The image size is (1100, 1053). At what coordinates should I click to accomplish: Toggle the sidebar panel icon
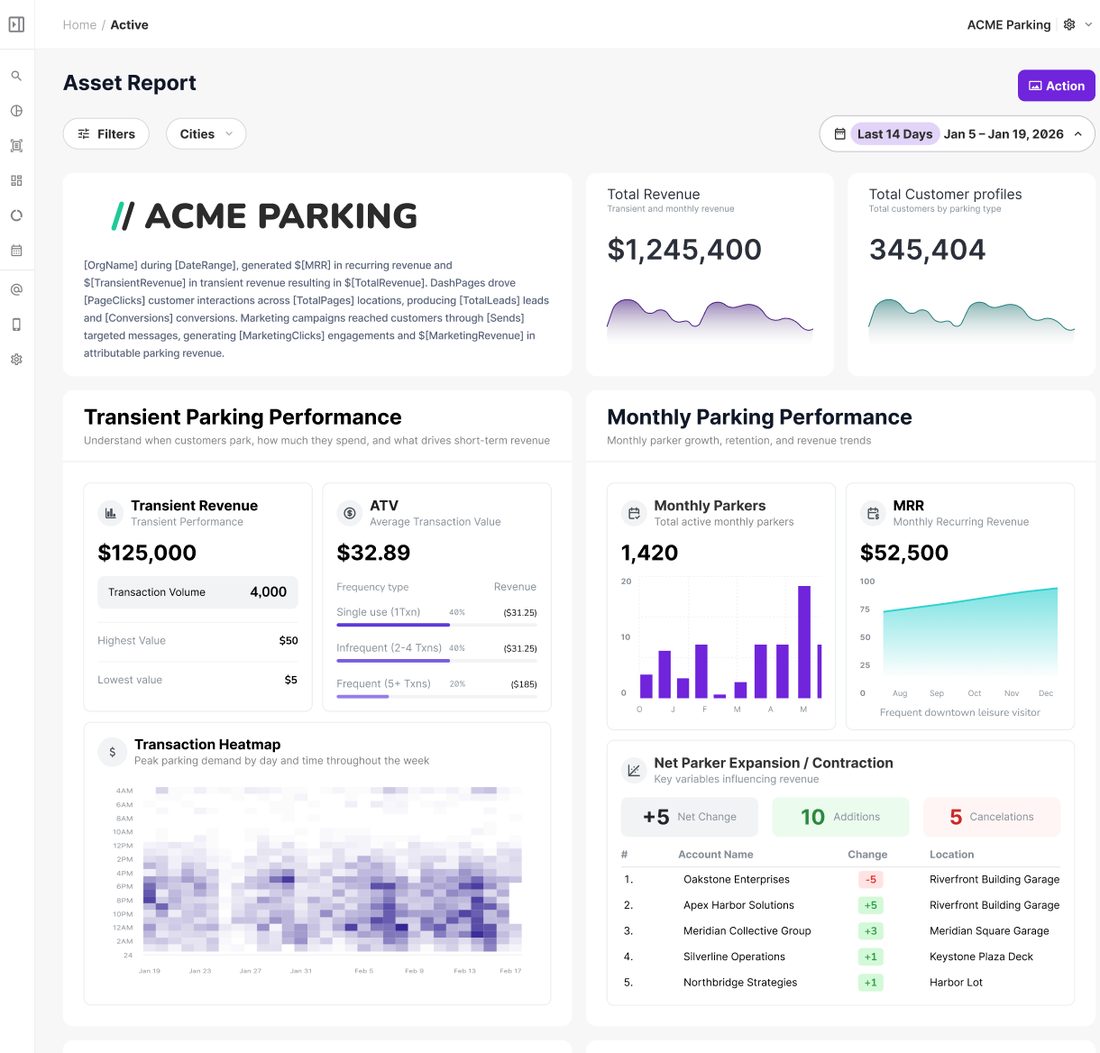pos(17,25)
